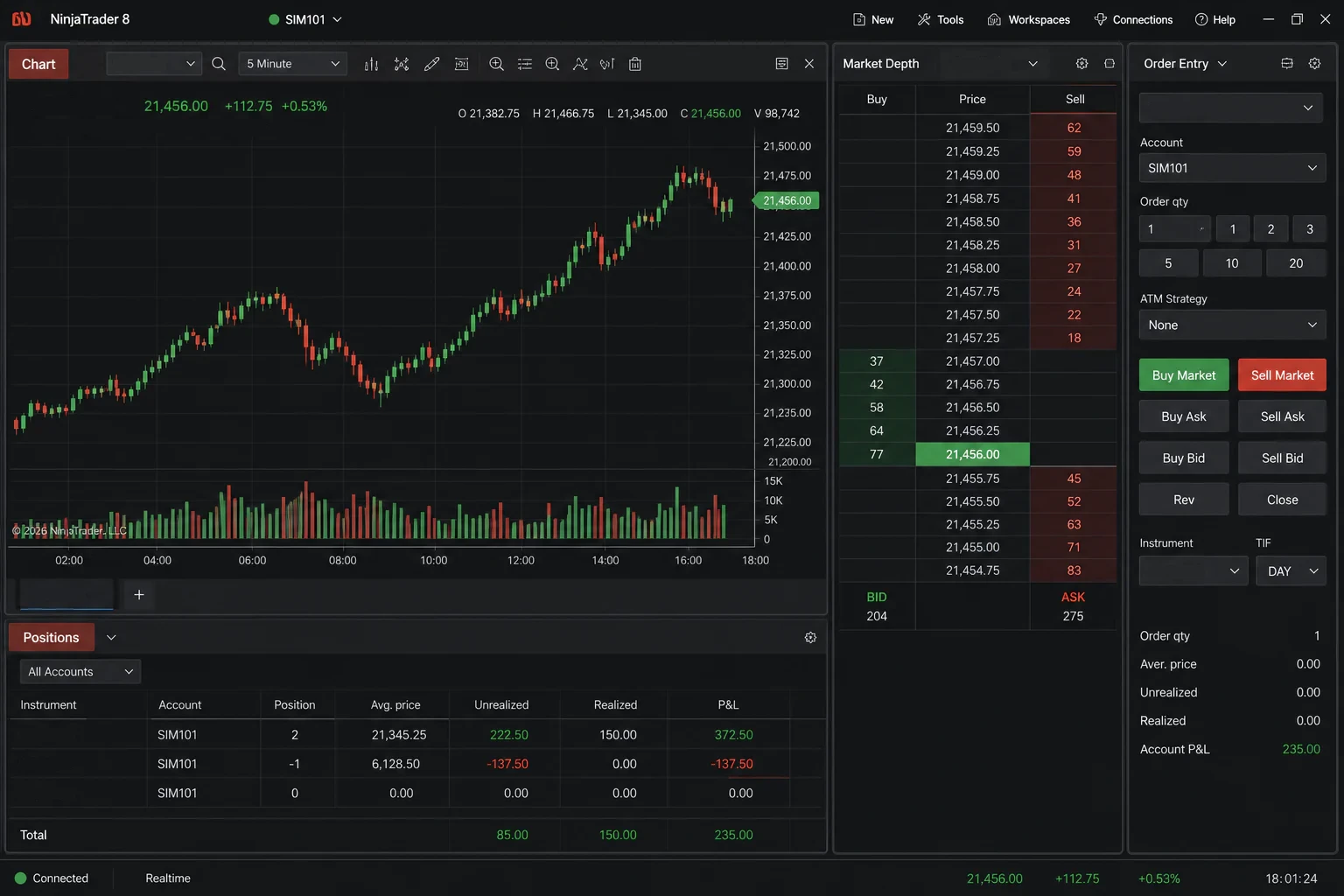The height and width of the screenshot is (896, 1344).
Task: Open the indicators line icon
Action: tap(580, 64)
